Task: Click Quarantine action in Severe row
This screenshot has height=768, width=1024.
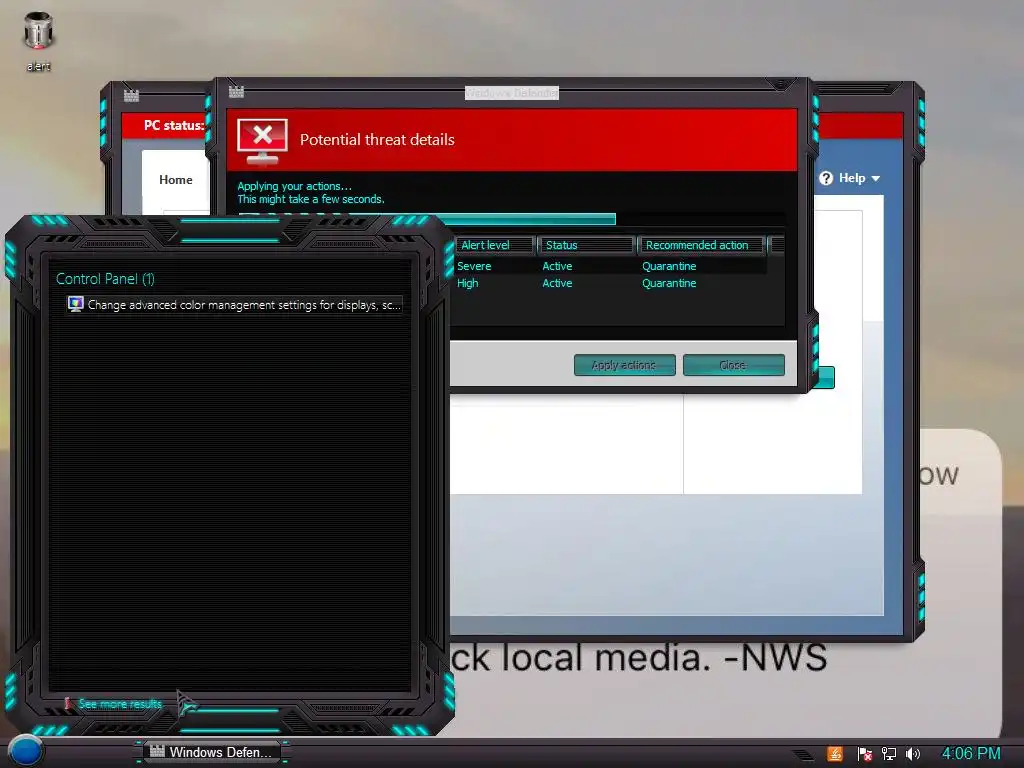Action: (x=669, y=266)
